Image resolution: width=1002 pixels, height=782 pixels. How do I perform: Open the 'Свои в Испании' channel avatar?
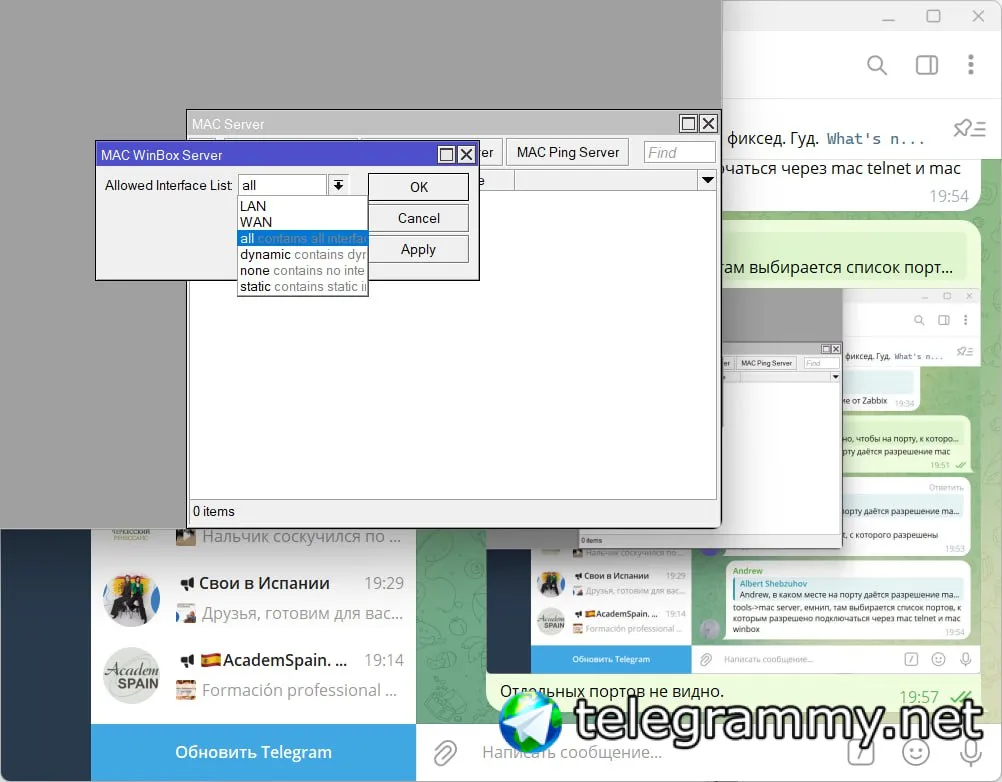tap(131, 599)
